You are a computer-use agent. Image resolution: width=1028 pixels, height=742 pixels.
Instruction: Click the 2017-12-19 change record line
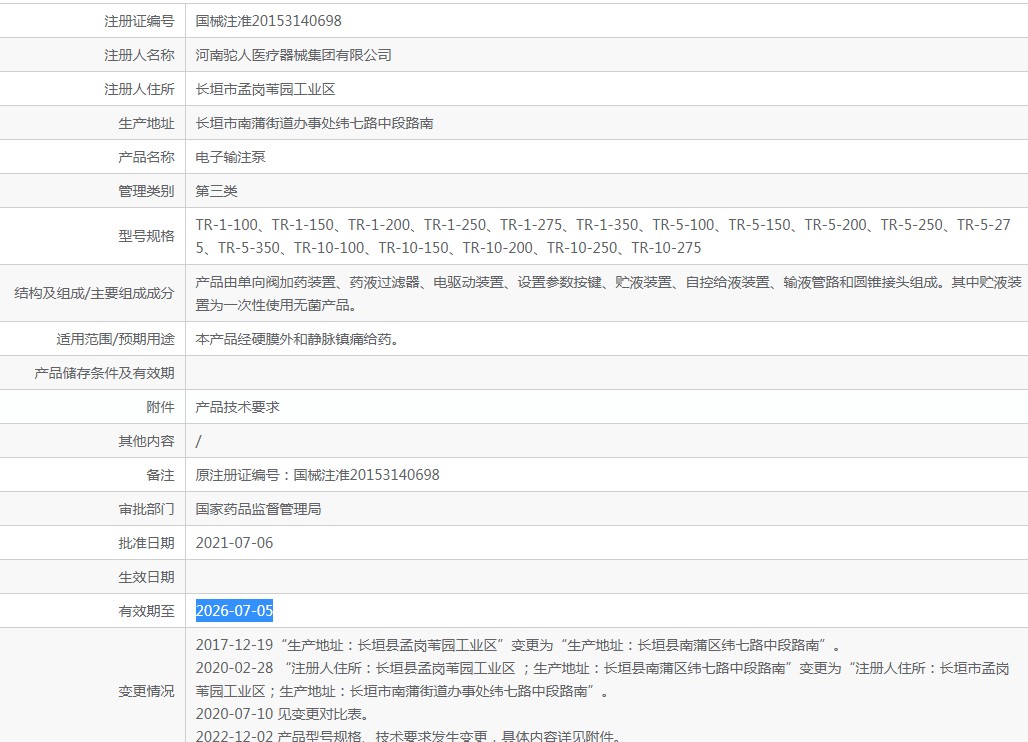518,646
